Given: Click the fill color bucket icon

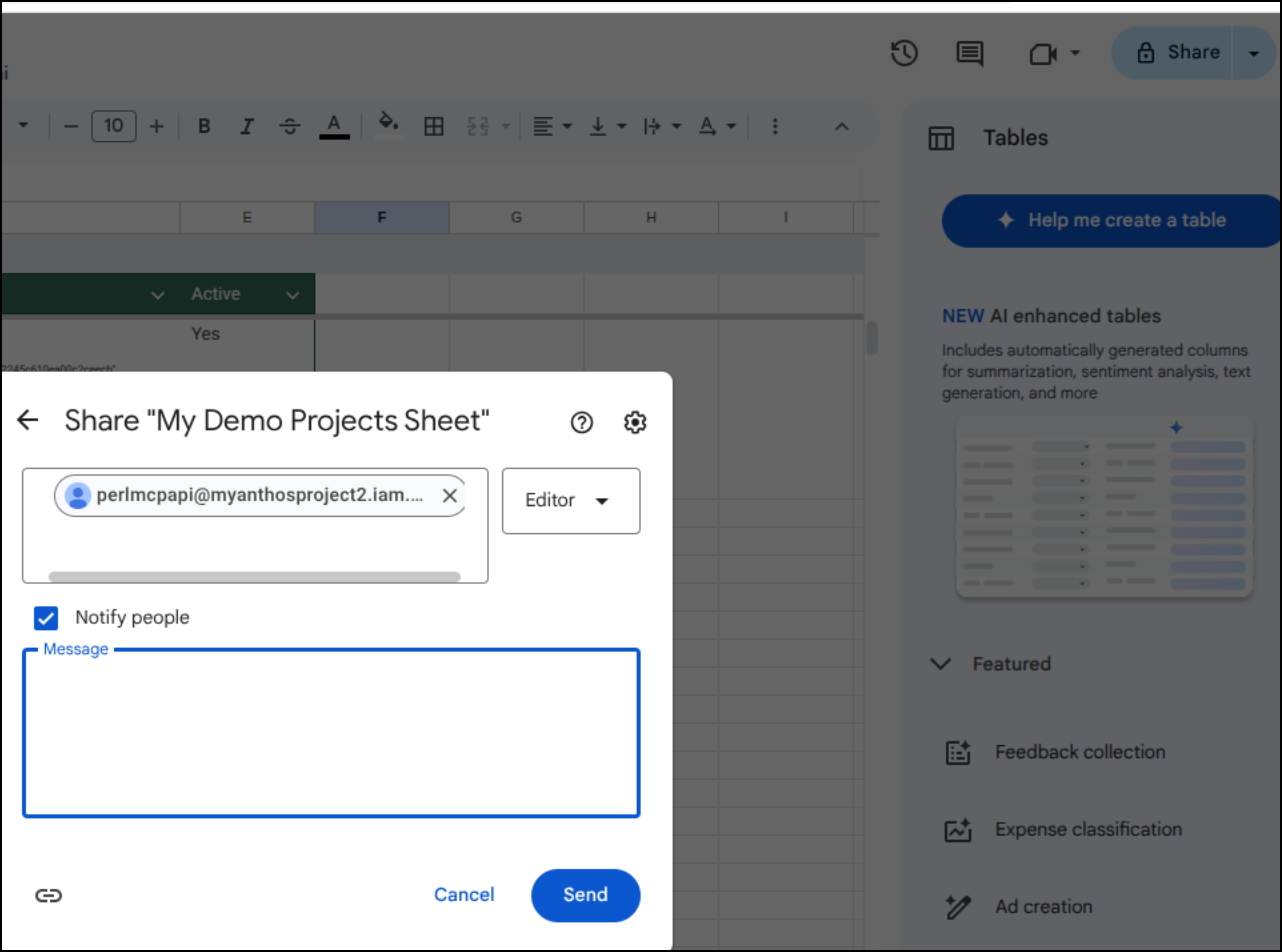Looking at the screenshot, I should click(x=388, y=124).
